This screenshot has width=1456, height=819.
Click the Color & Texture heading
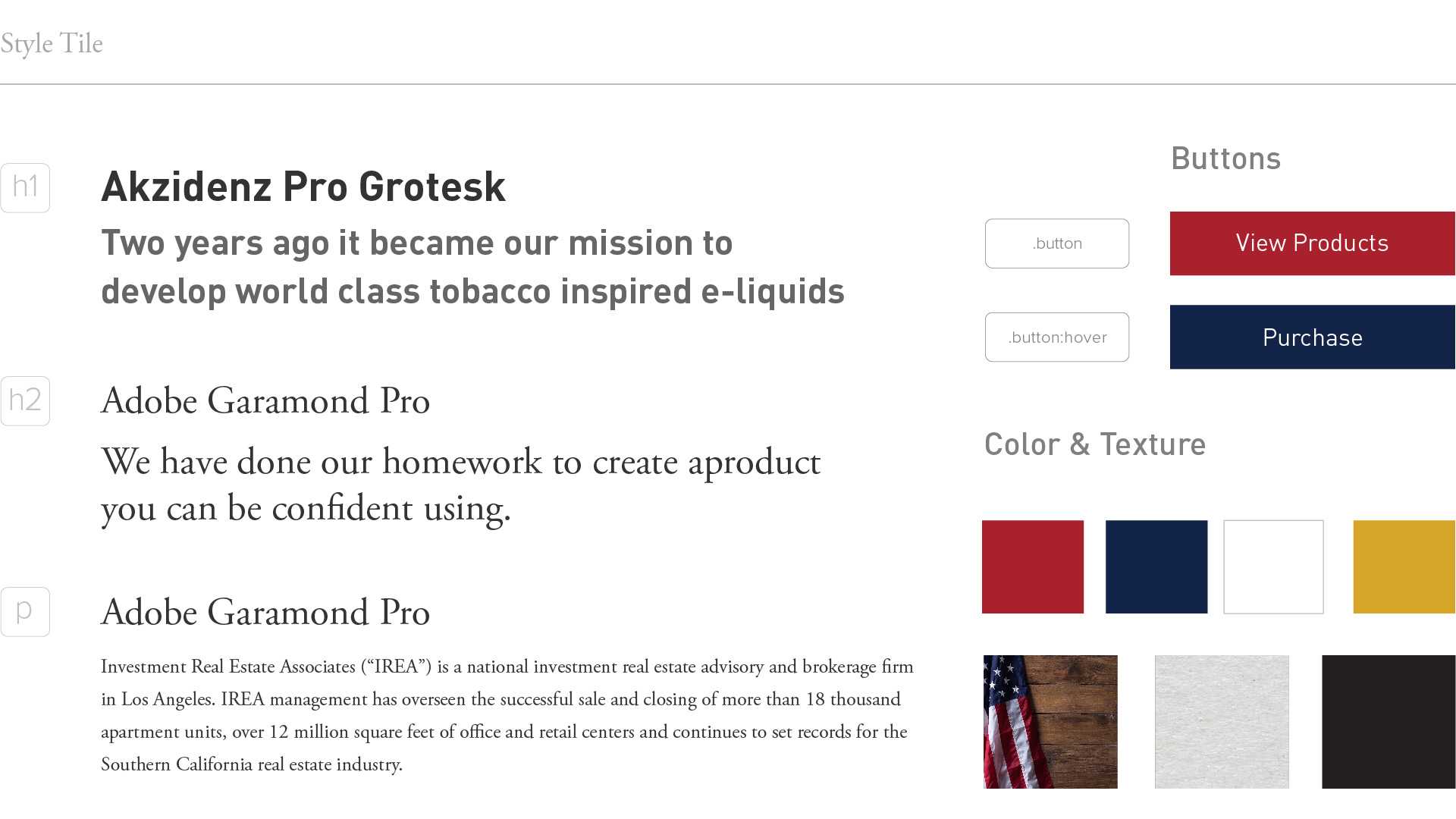click(x=1095, y=444)
